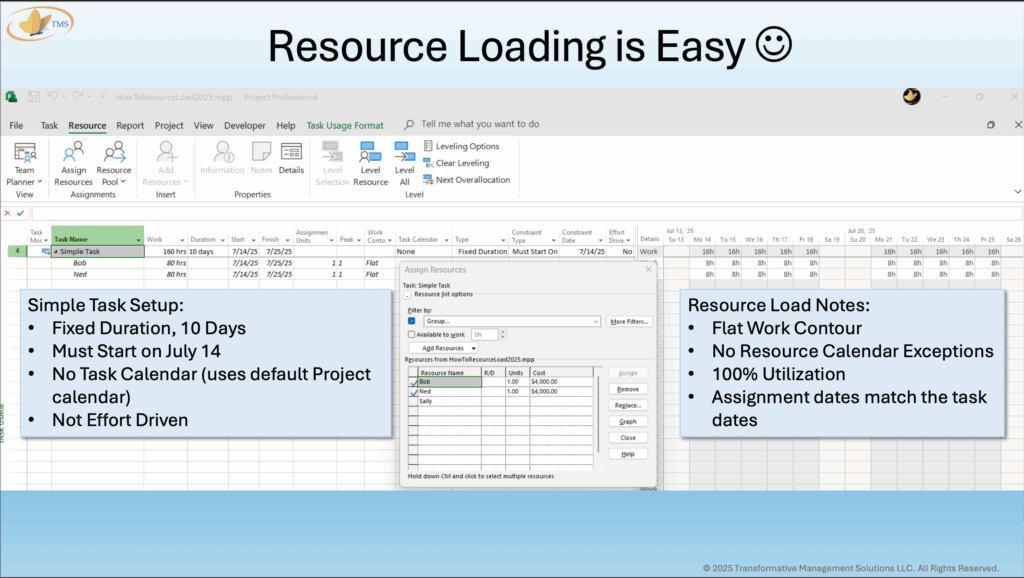Collapse the ribbon with the chevron
Viewport: 1024px width, 578px height.
pos(1017,191)
